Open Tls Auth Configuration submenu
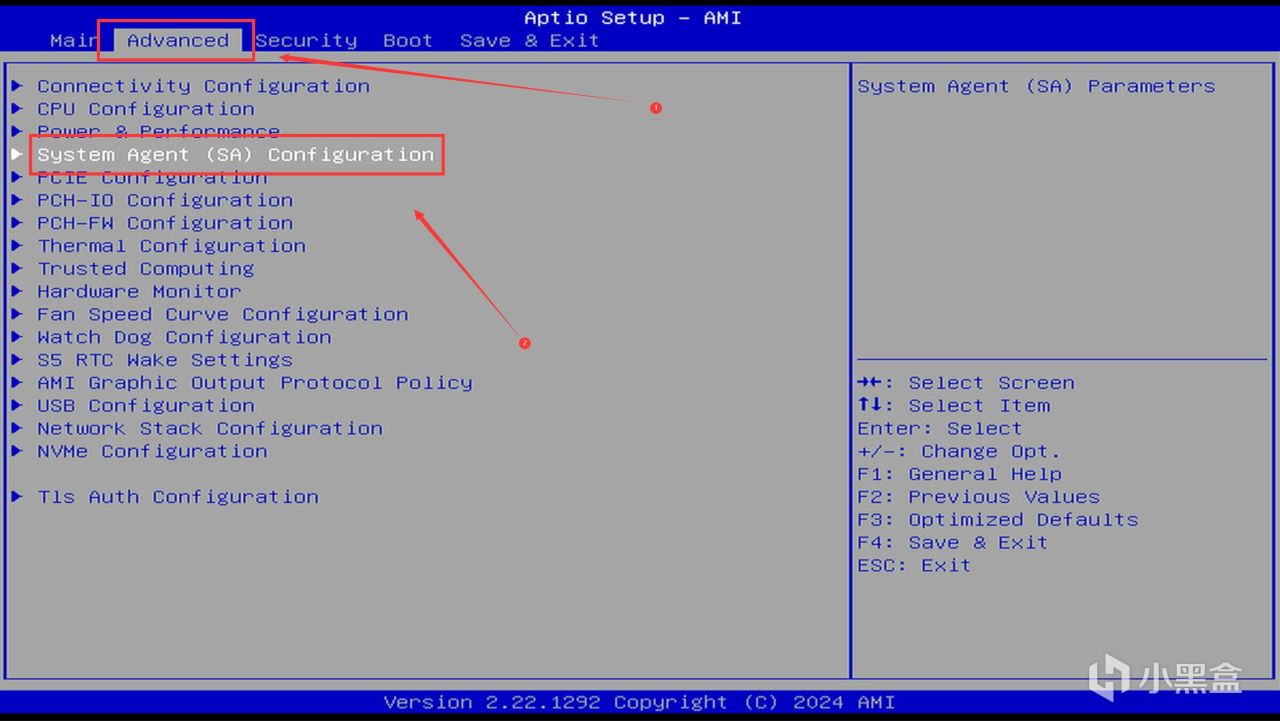This screenshot has height=721, width=1280. (x=178, y=497)
